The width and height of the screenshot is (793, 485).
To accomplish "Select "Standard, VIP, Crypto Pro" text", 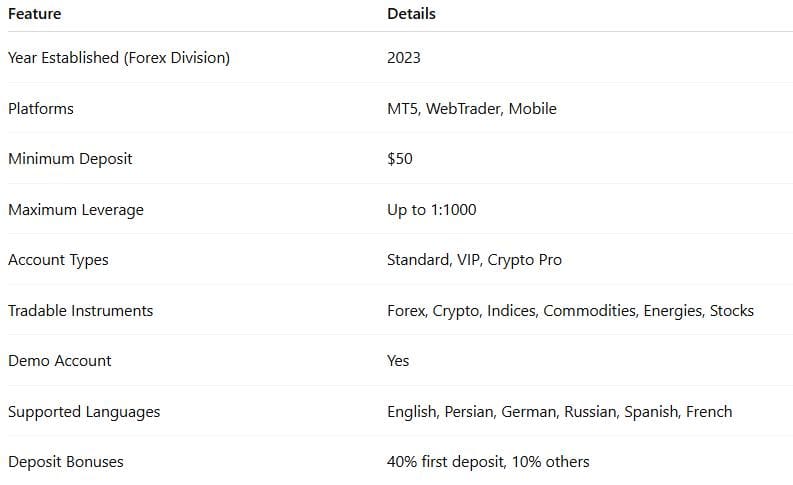I will tap(474, 260).
